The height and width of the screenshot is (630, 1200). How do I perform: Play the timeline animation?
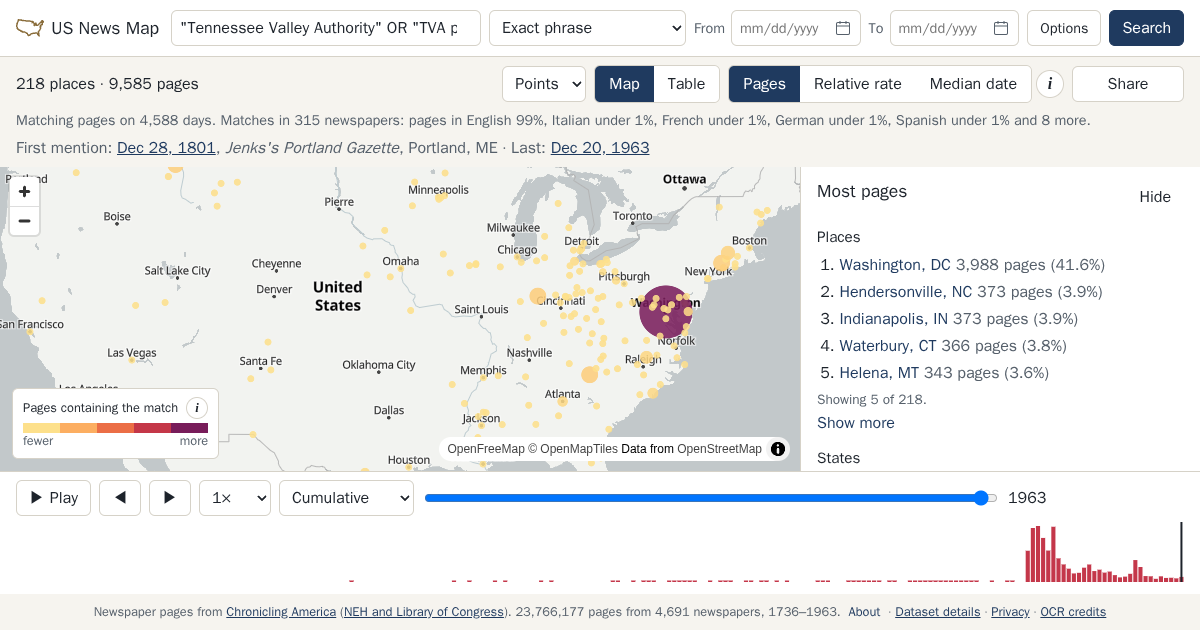pos(54,498)
